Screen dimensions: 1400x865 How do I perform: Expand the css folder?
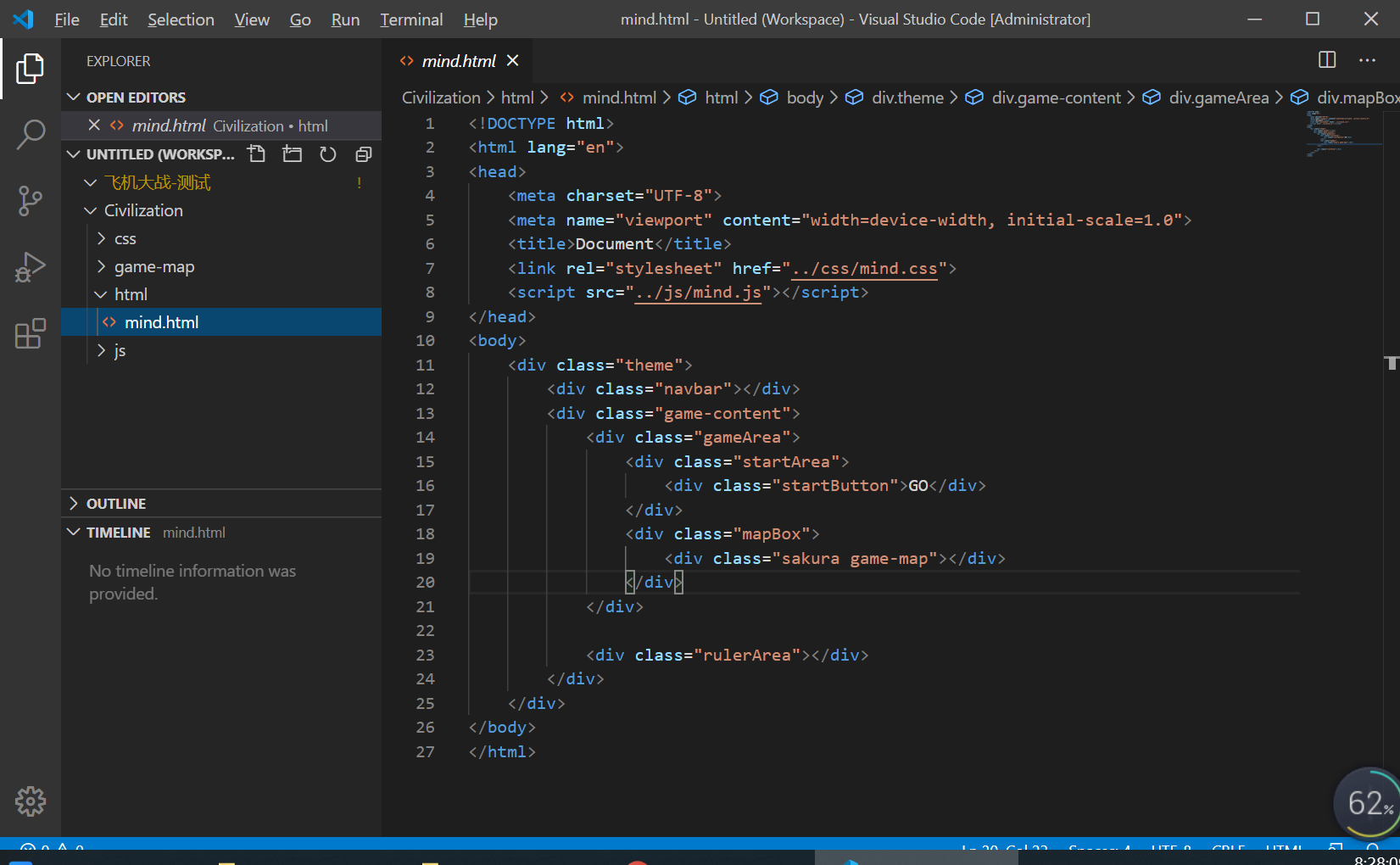pyautogui.click(x=221, y=238)
